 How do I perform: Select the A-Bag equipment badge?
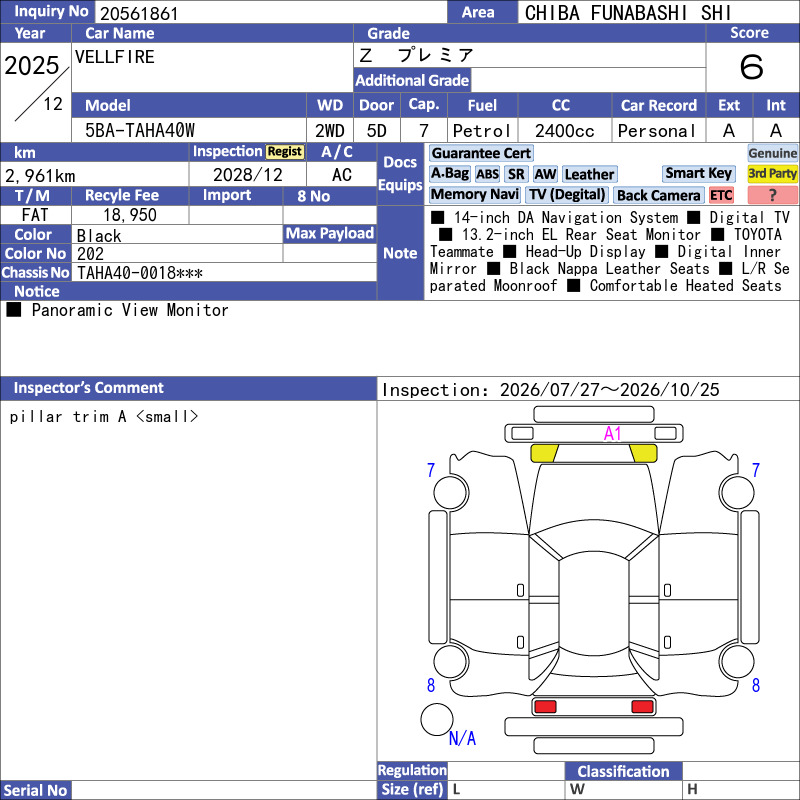pyautogui.click(x=449, y=174)
